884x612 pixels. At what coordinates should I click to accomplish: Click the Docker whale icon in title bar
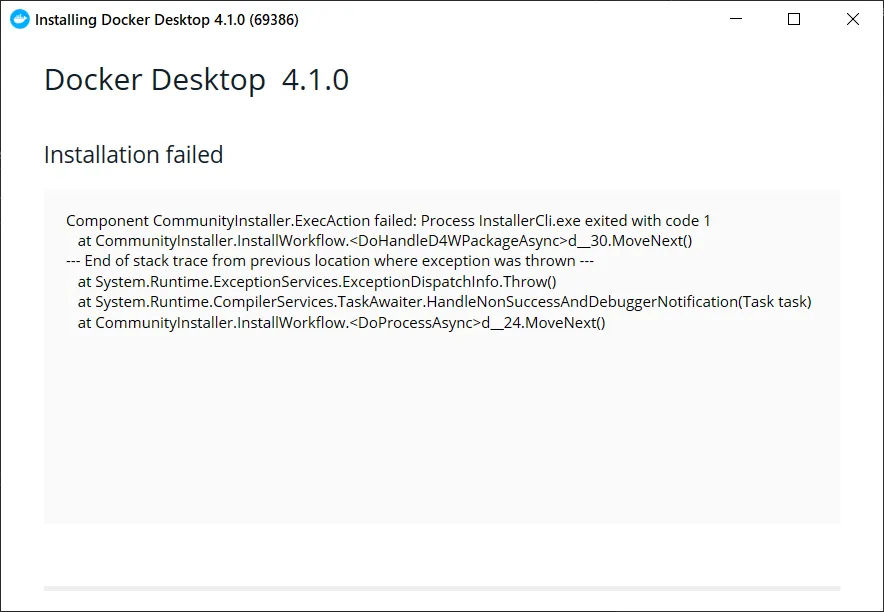[19, 19]
